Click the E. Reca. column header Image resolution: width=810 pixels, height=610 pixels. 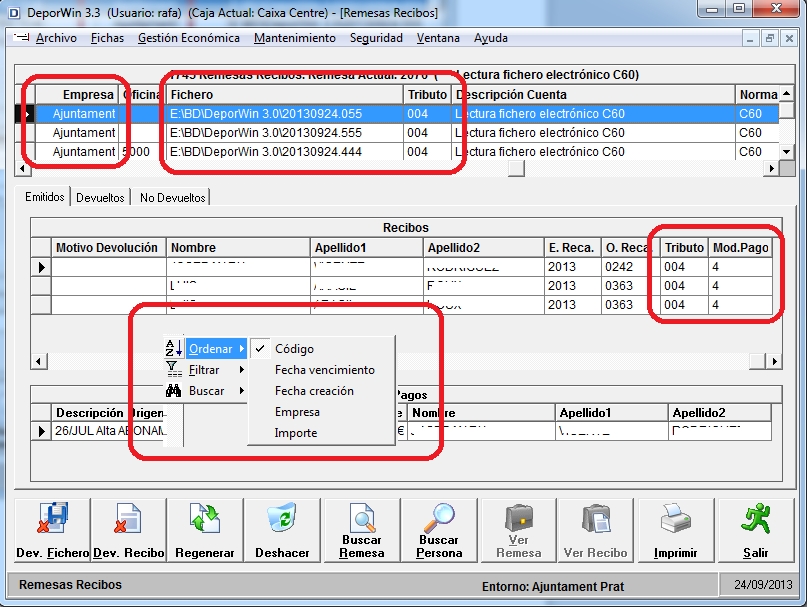[x=572, y=247]
